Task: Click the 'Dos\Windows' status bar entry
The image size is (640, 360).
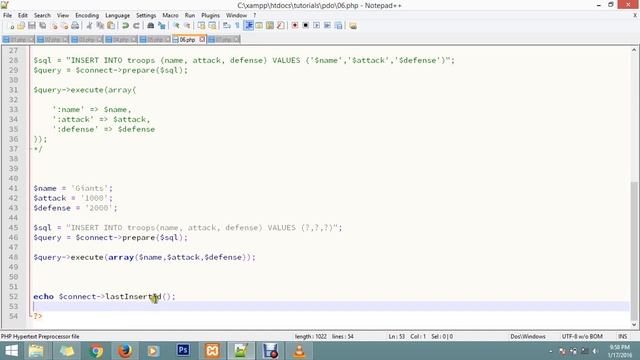Action: (528, 336)
